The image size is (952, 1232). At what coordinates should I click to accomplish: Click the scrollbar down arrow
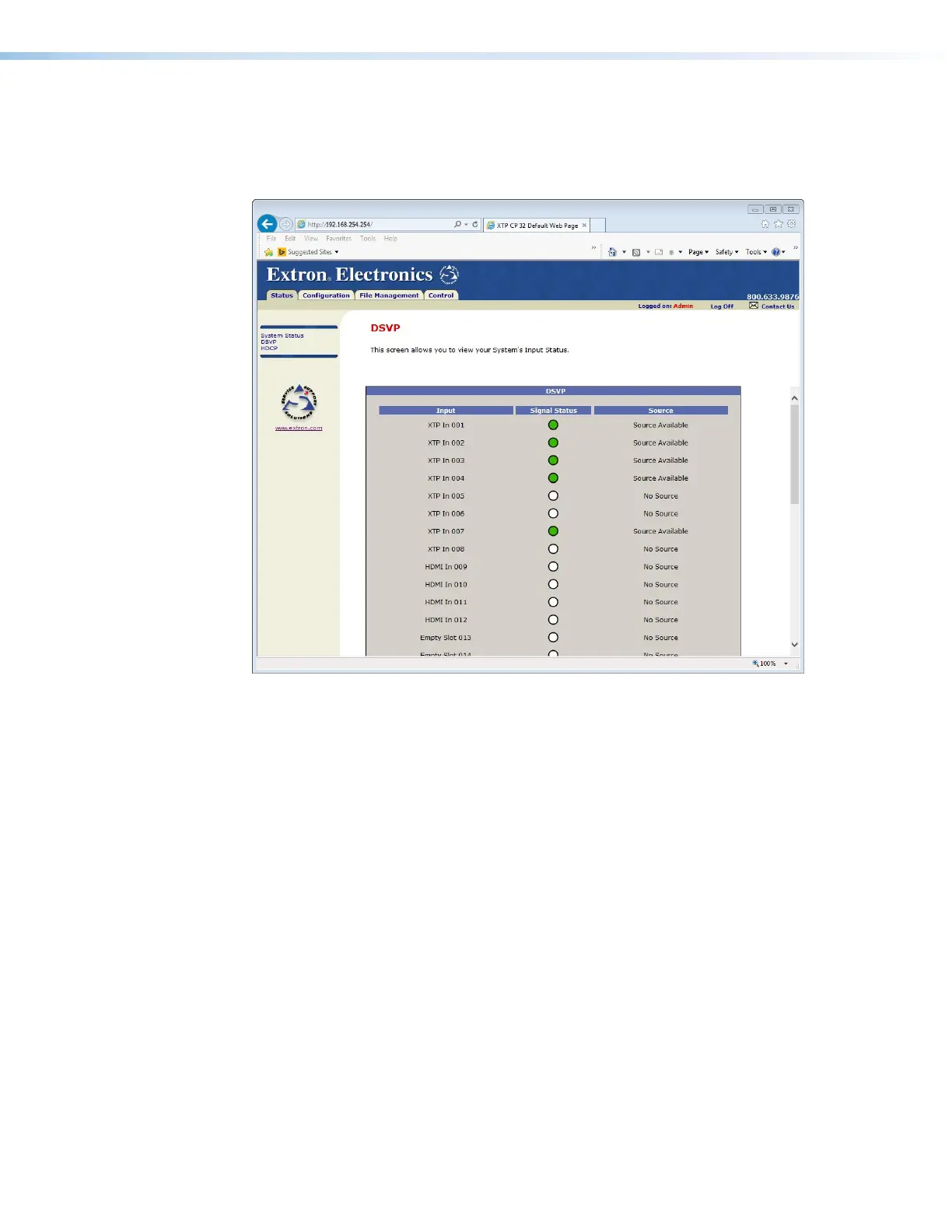click(795, 644)
